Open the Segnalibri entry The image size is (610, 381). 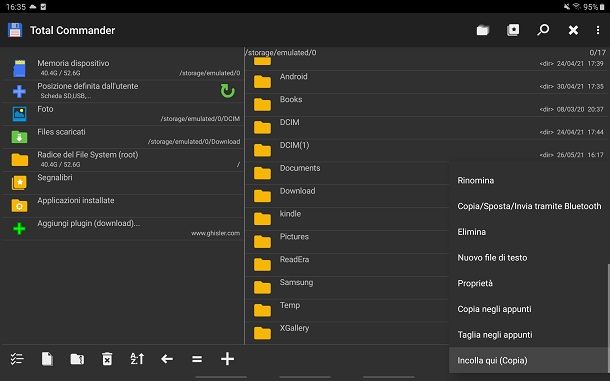[x=122, y=183]
